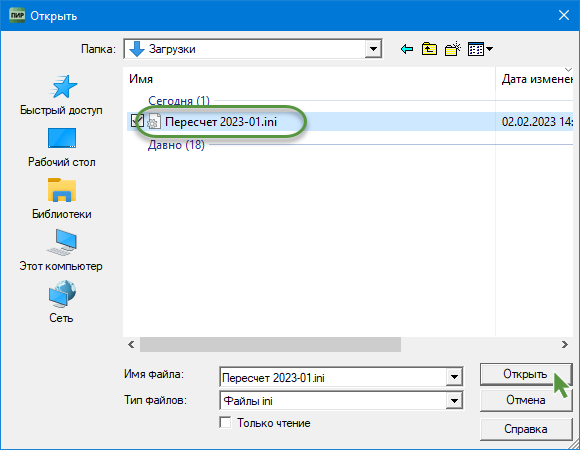The height and width of the screenshot is (450, 580).
Task: Open the view menu grid icon
Action: coord(480,49)
